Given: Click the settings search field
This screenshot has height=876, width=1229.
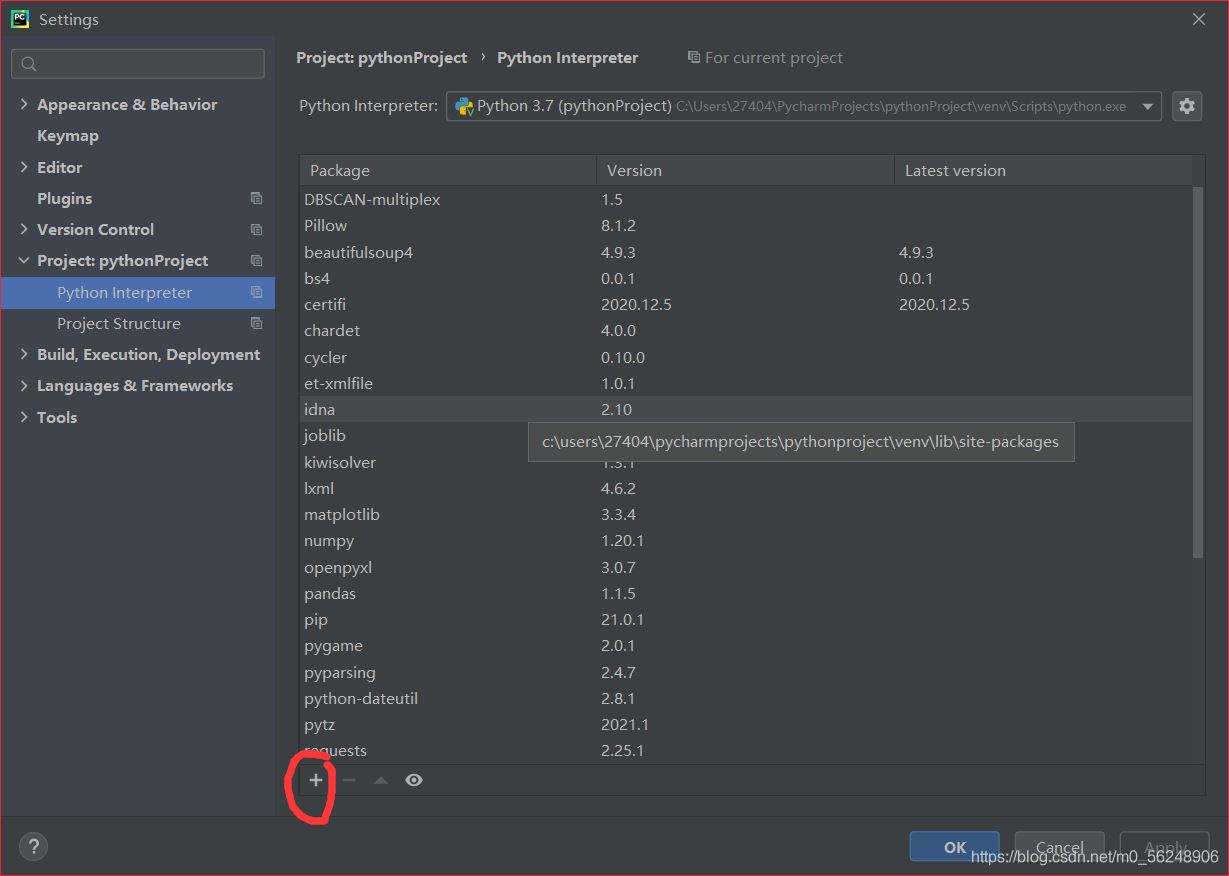Looking at the screenshot, I should click(x=138, y=64).
